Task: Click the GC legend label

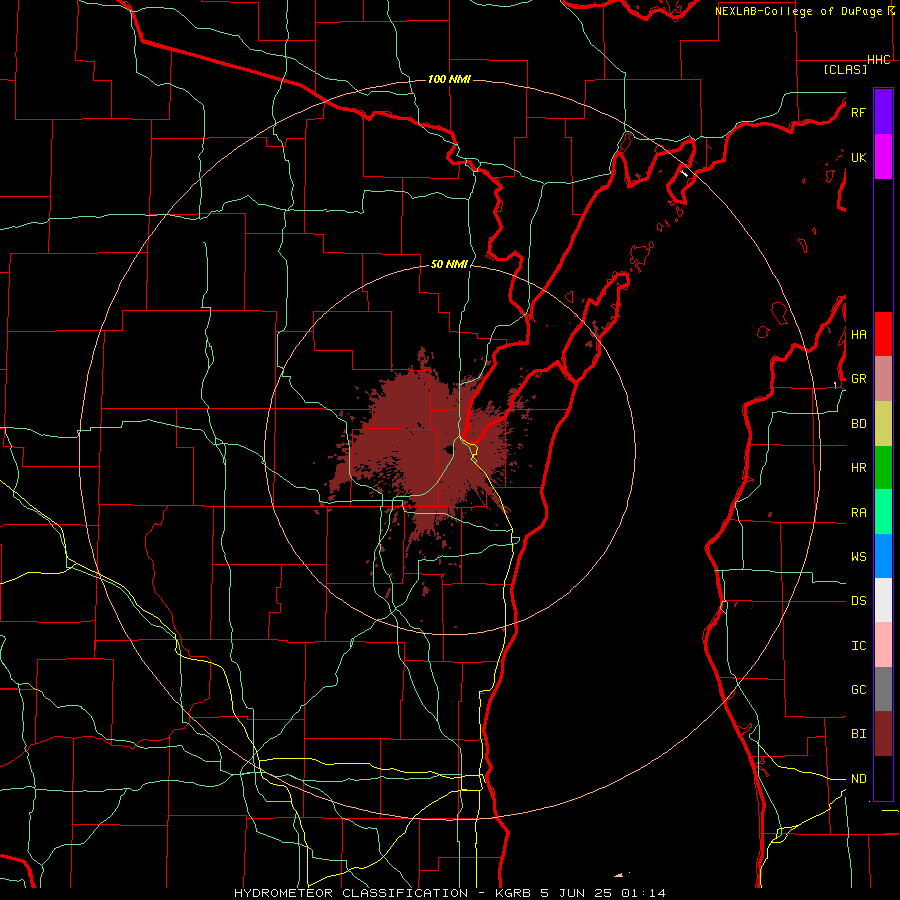Action: pyautogui.click(x=858, y=690)
